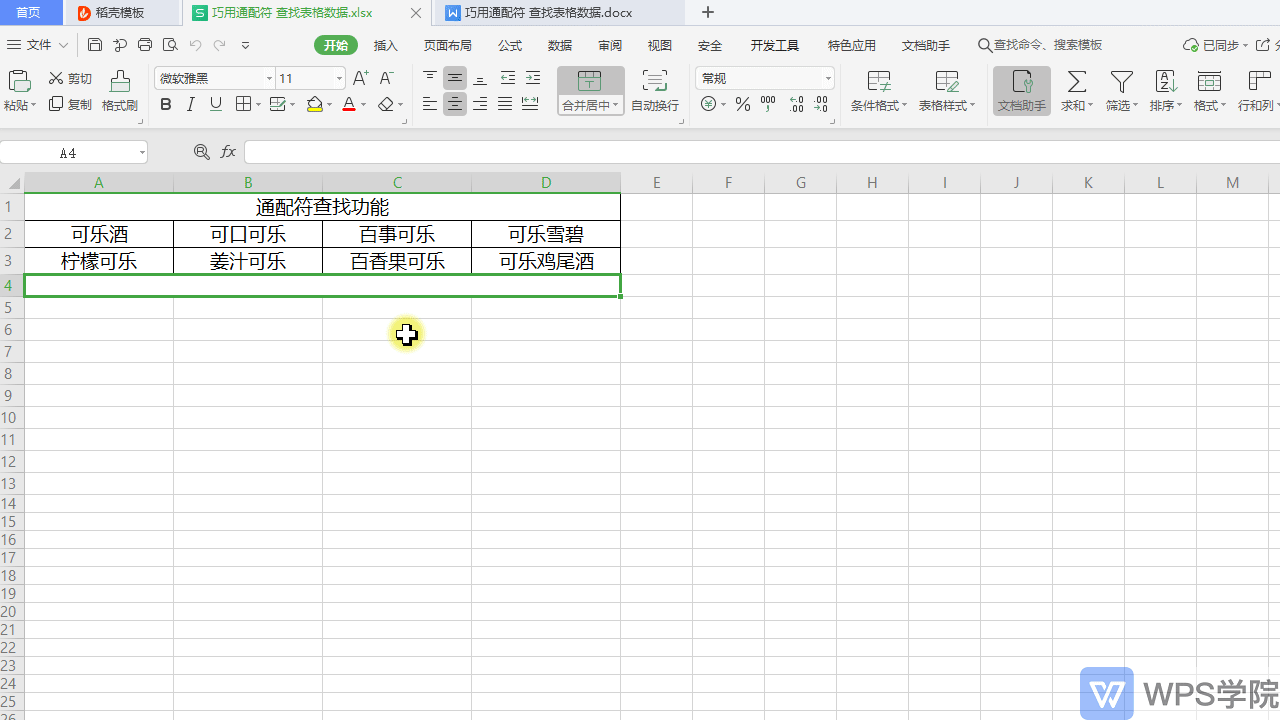Select the format painter (格式刷) tool
Viewport: 1280px width, 720px height.
click(x=118, y=91)
